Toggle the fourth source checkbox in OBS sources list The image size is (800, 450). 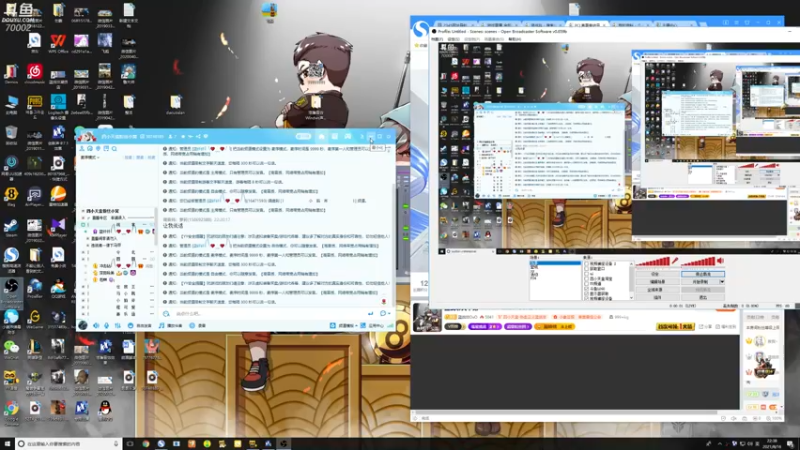click(x=586, y=279)
